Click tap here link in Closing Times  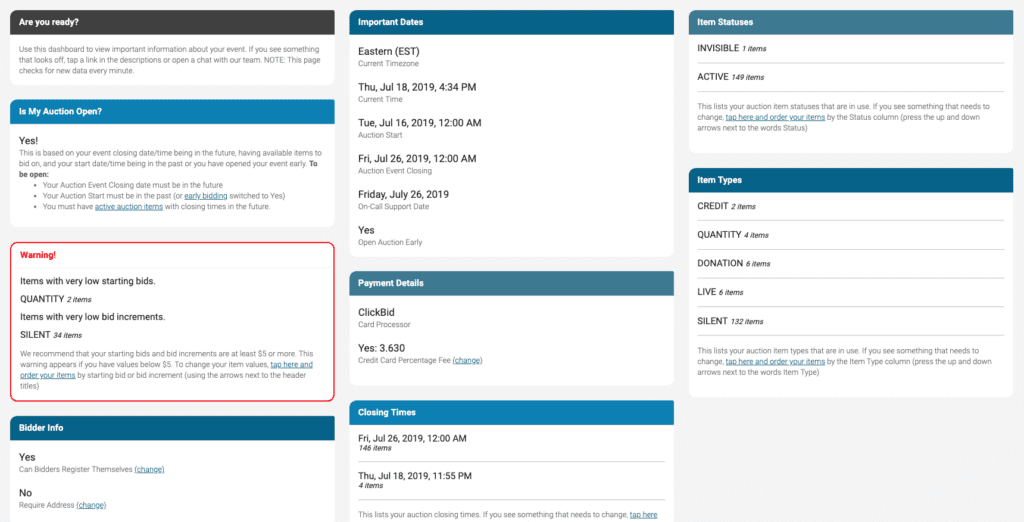[643, 514]
